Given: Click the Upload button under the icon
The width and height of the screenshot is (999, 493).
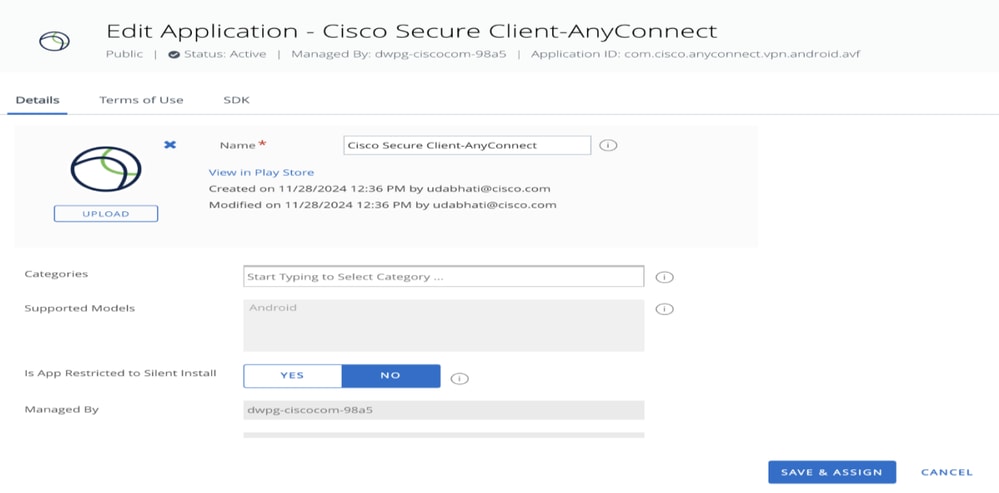Looking at the screenshot, I should 105,214.
